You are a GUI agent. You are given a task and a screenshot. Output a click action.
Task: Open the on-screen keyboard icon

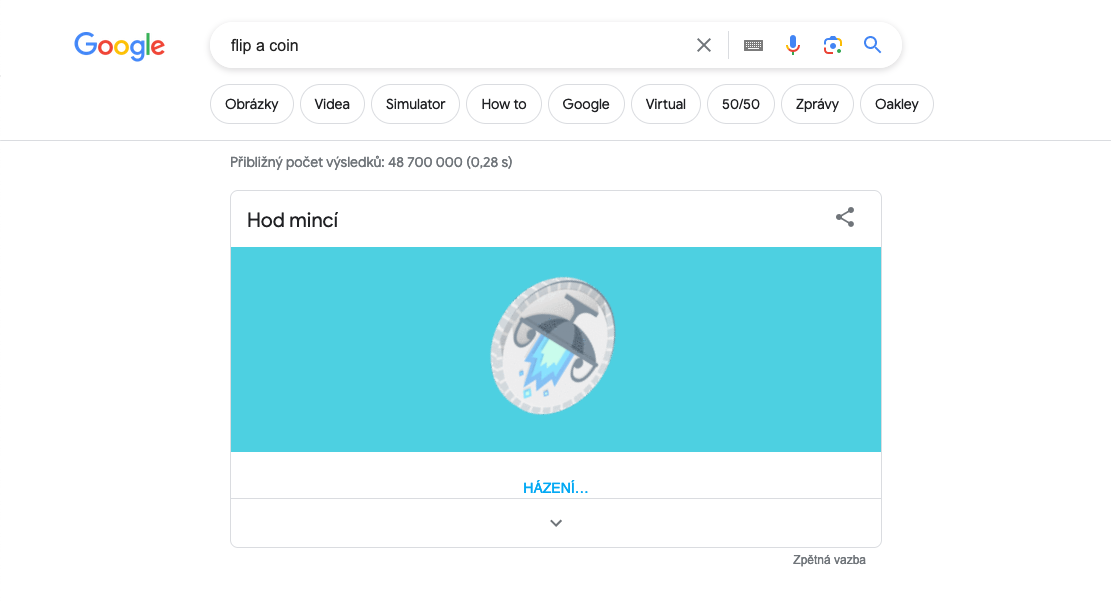click(753, 45)
